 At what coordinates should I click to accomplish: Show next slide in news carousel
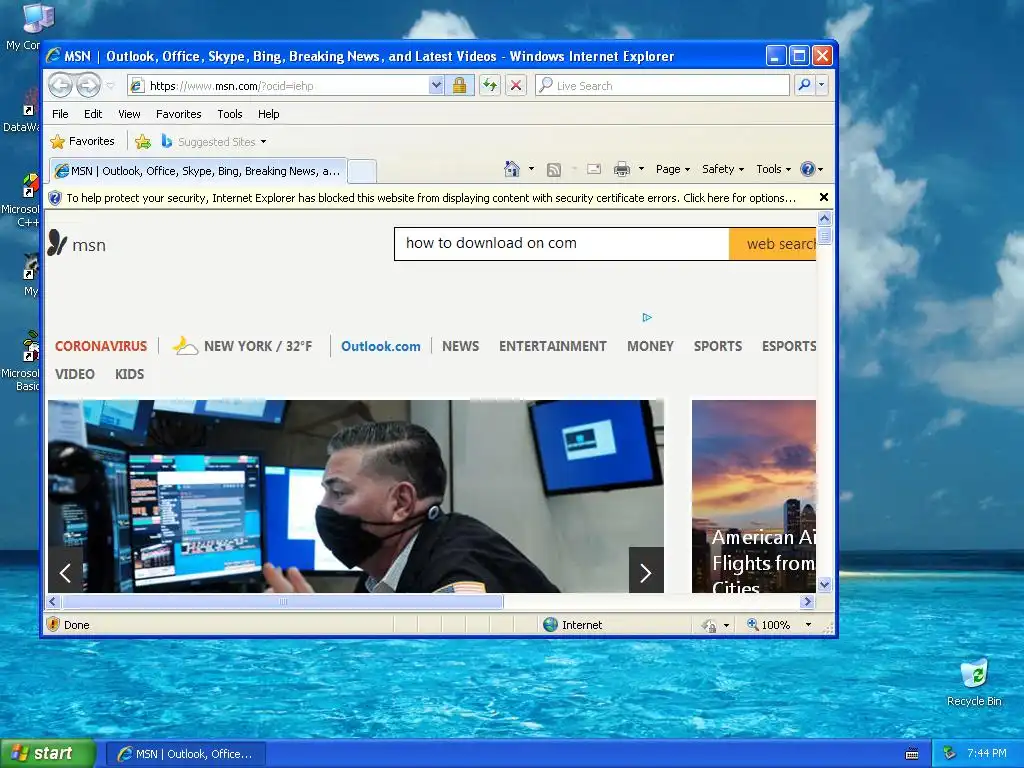coord(646,573)
